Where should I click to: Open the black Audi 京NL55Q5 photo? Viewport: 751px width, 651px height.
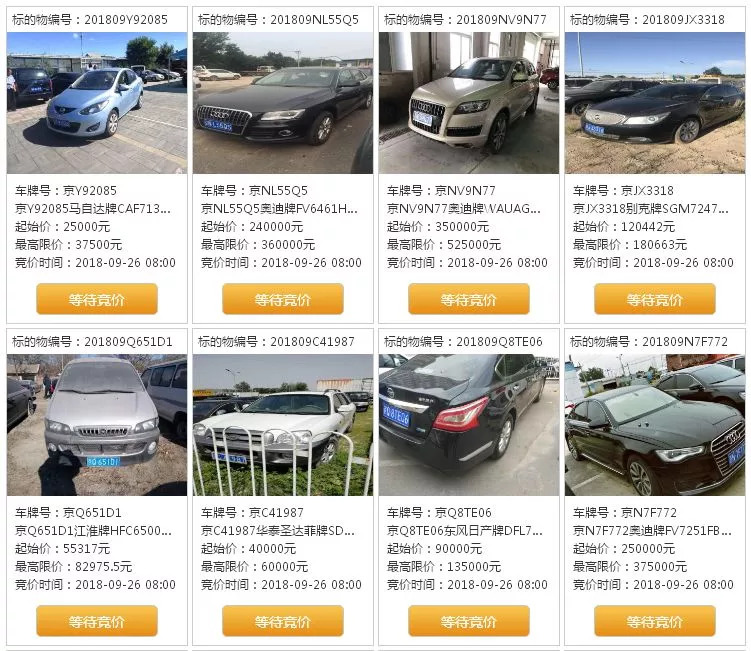click(x=283, y=103)
